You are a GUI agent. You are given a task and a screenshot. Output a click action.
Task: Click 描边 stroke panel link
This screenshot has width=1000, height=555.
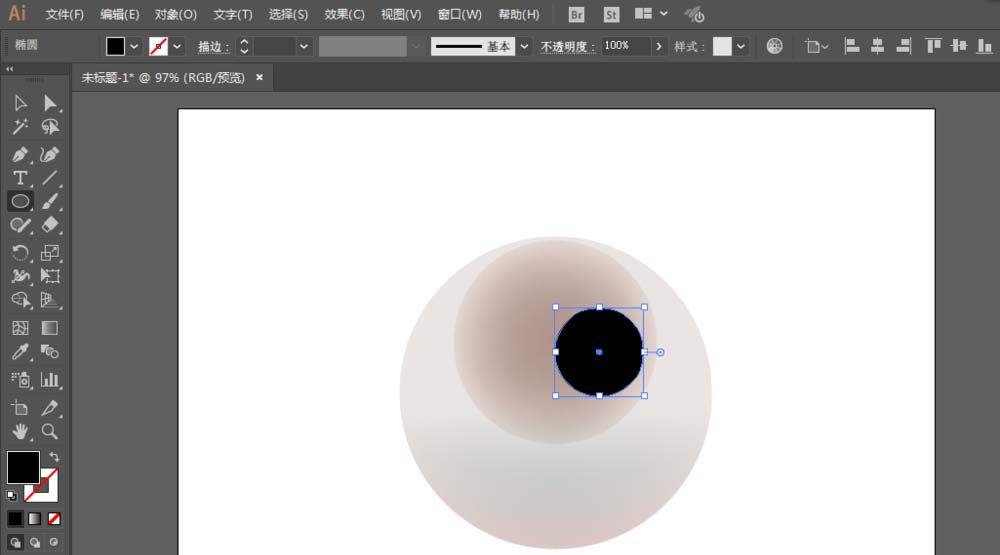tap(213, 47)
